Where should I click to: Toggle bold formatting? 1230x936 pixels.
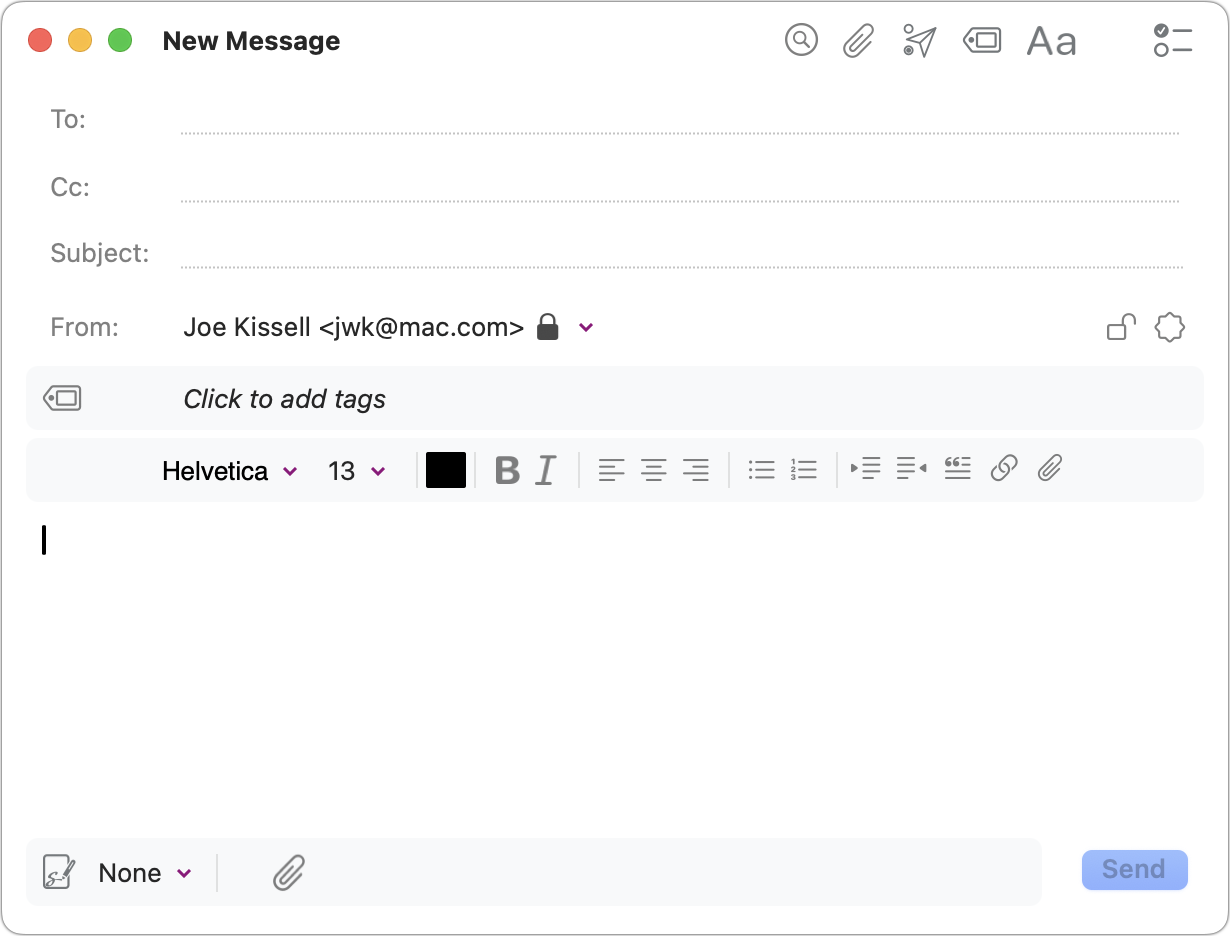[507, 470]
